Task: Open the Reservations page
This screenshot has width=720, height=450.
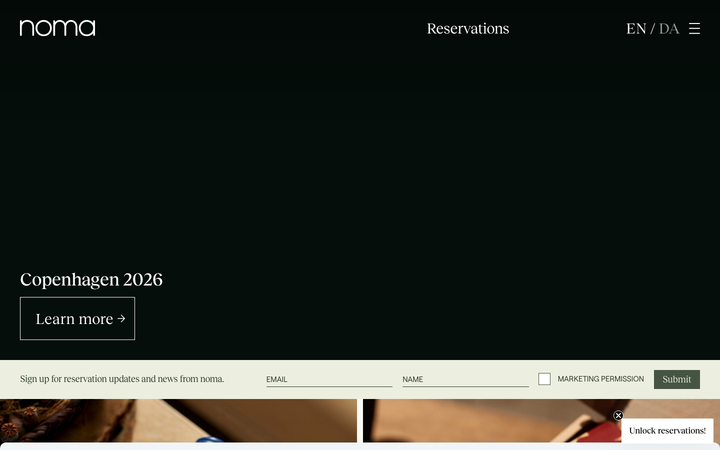Action: (468, 28)
